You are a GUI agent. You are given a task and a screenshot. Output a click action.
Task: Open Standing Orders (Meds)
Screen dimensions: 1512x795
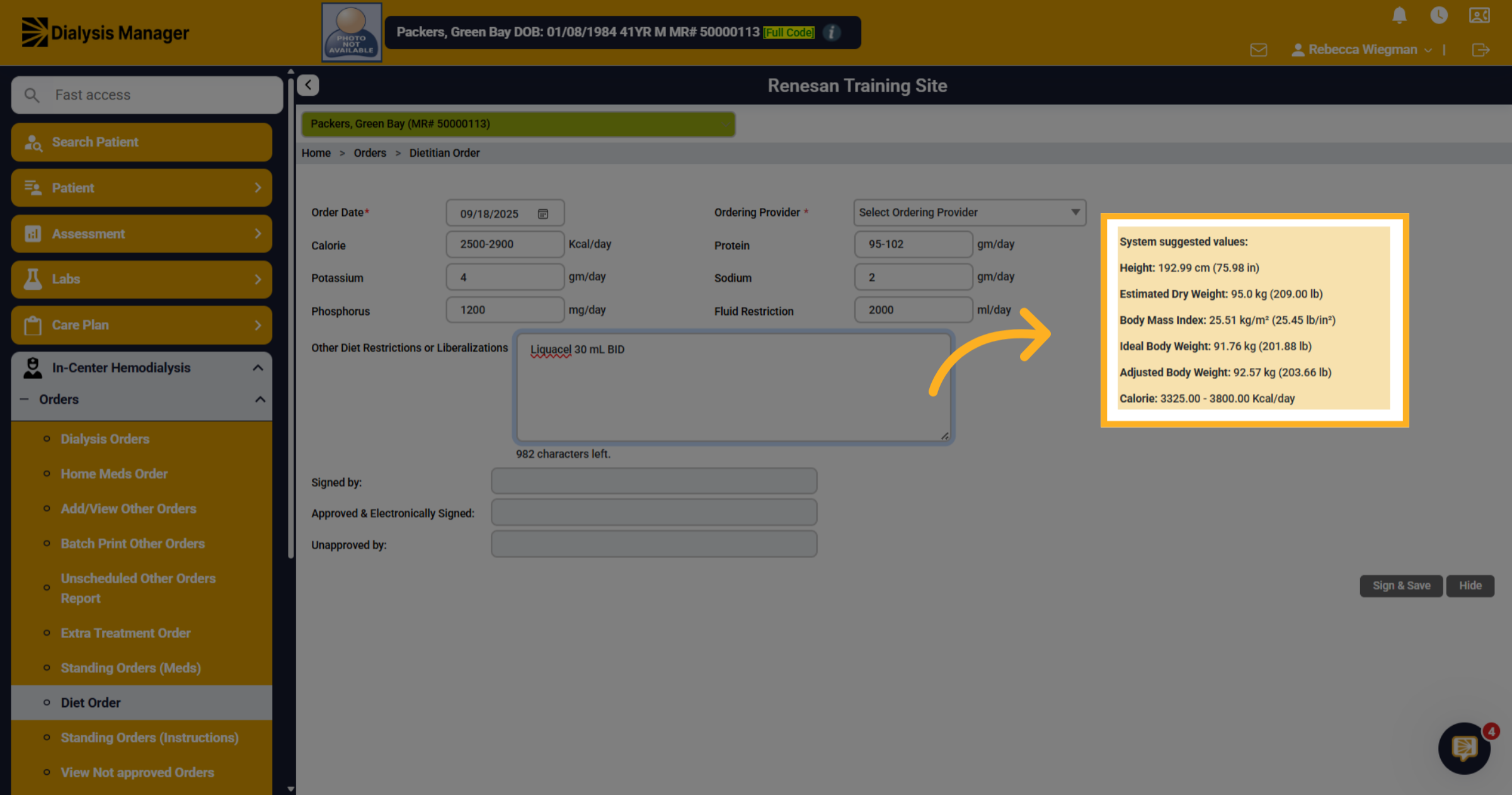click(x=130, y=668)
